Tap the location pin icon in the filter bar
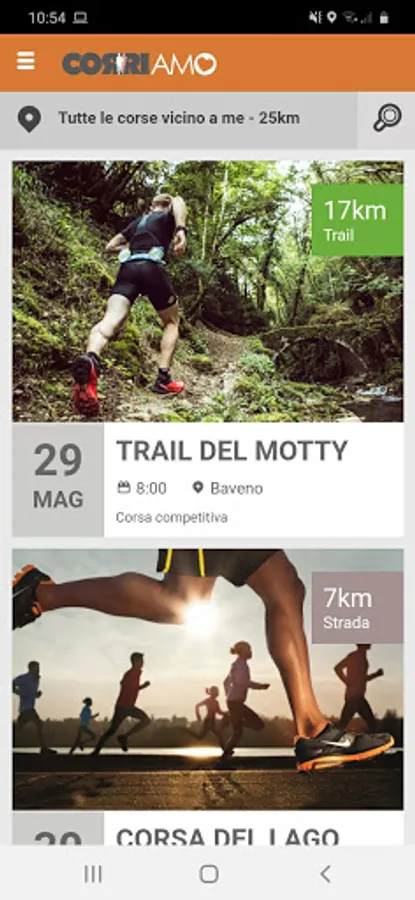 pos(29,119)
